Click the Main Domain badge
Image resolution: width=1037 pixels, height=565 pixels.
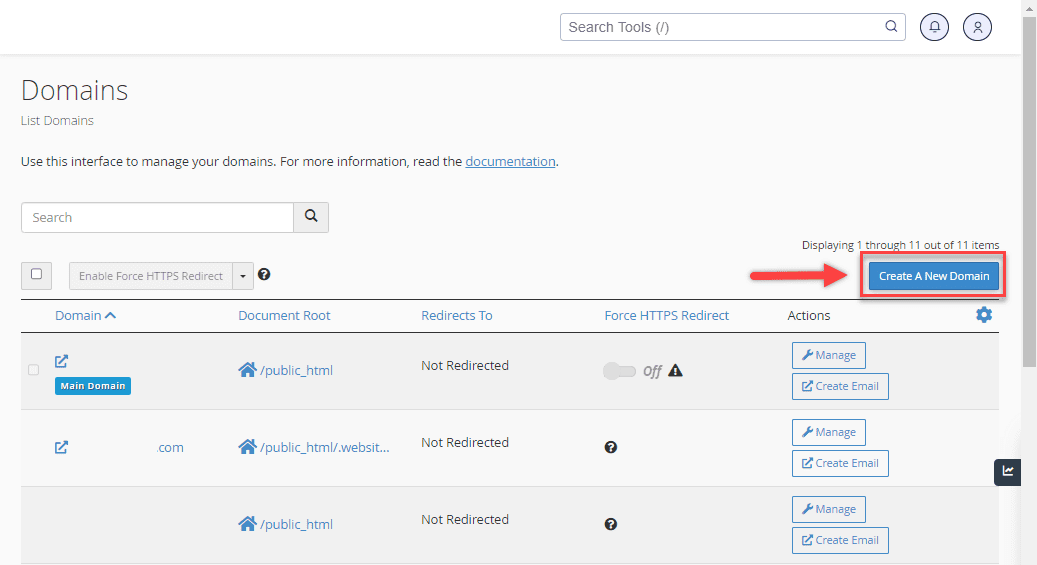coord(93,386)
